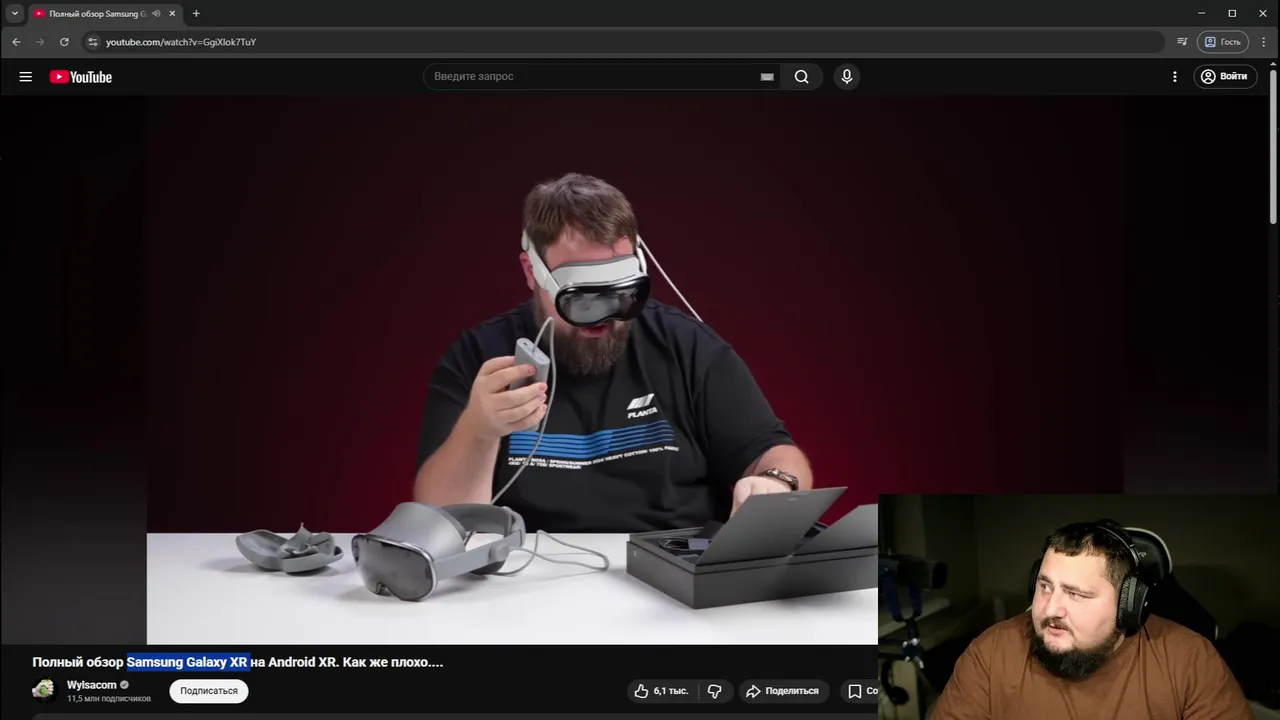This screenshot has width=1280, height=720.
Task: Click the youtube.com address bar URL
Action: click(181, 42)
